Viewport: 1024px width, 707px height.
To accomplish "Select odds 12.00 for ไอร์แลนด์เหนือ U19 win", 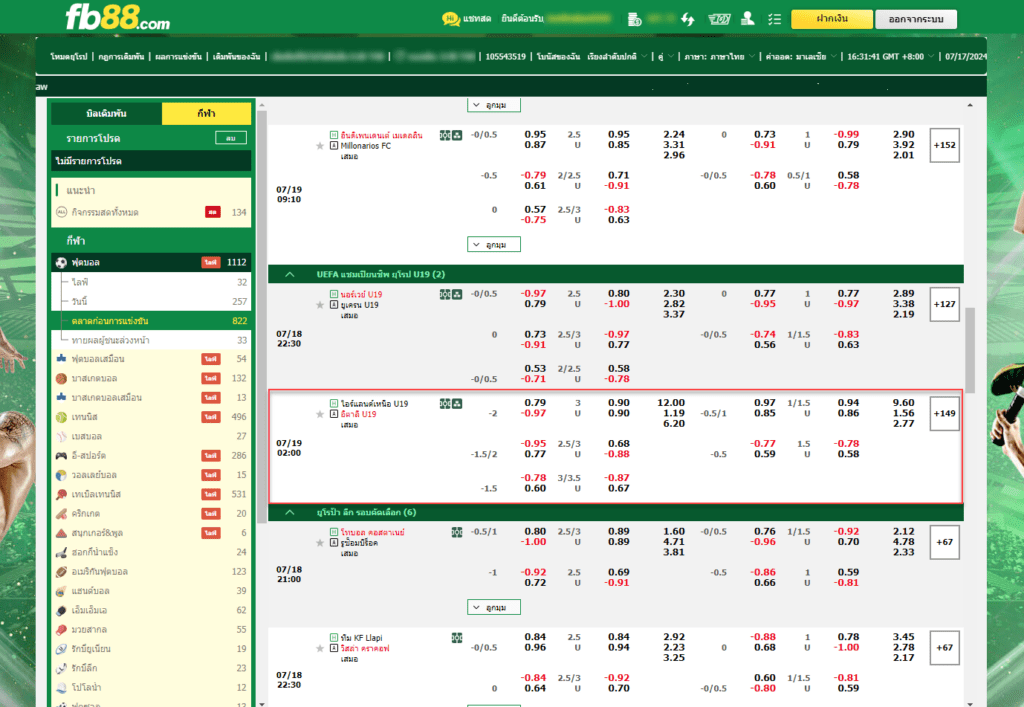I will (671, 403).
